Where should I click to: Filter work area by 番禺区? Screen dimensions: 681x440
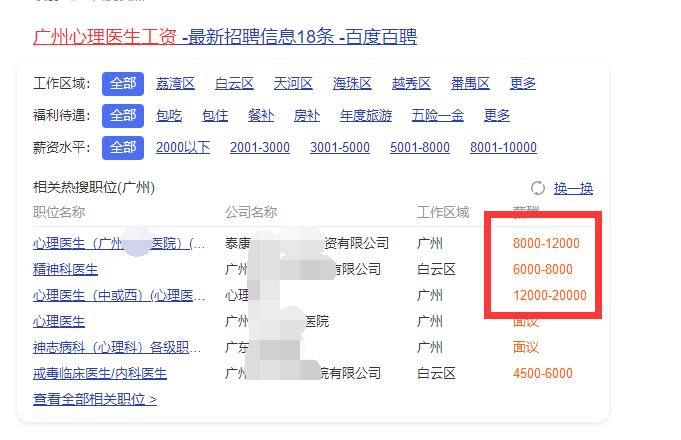click(x=470, y=83)
